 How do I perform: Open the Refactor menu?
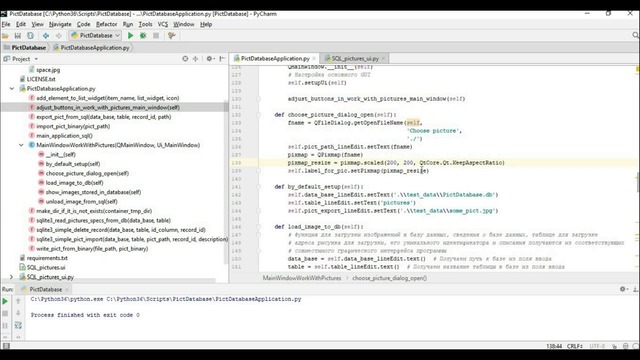(106, 24)
